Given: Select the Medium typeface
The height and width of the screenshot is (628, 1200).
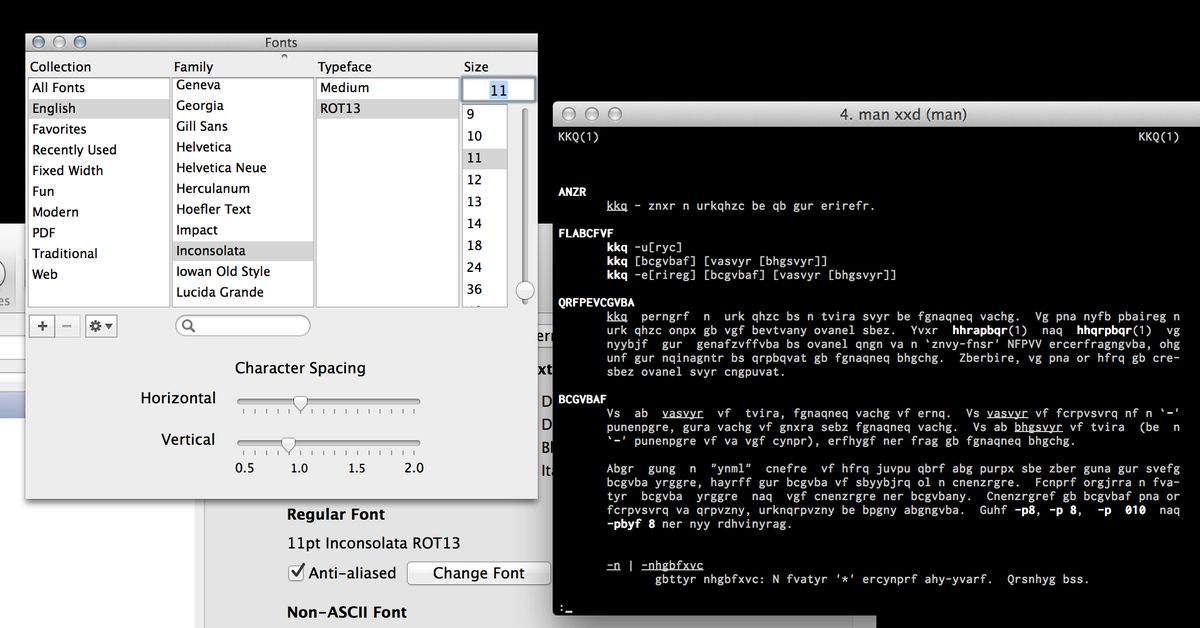Looking at the screenshot, I should click(344, 88).
